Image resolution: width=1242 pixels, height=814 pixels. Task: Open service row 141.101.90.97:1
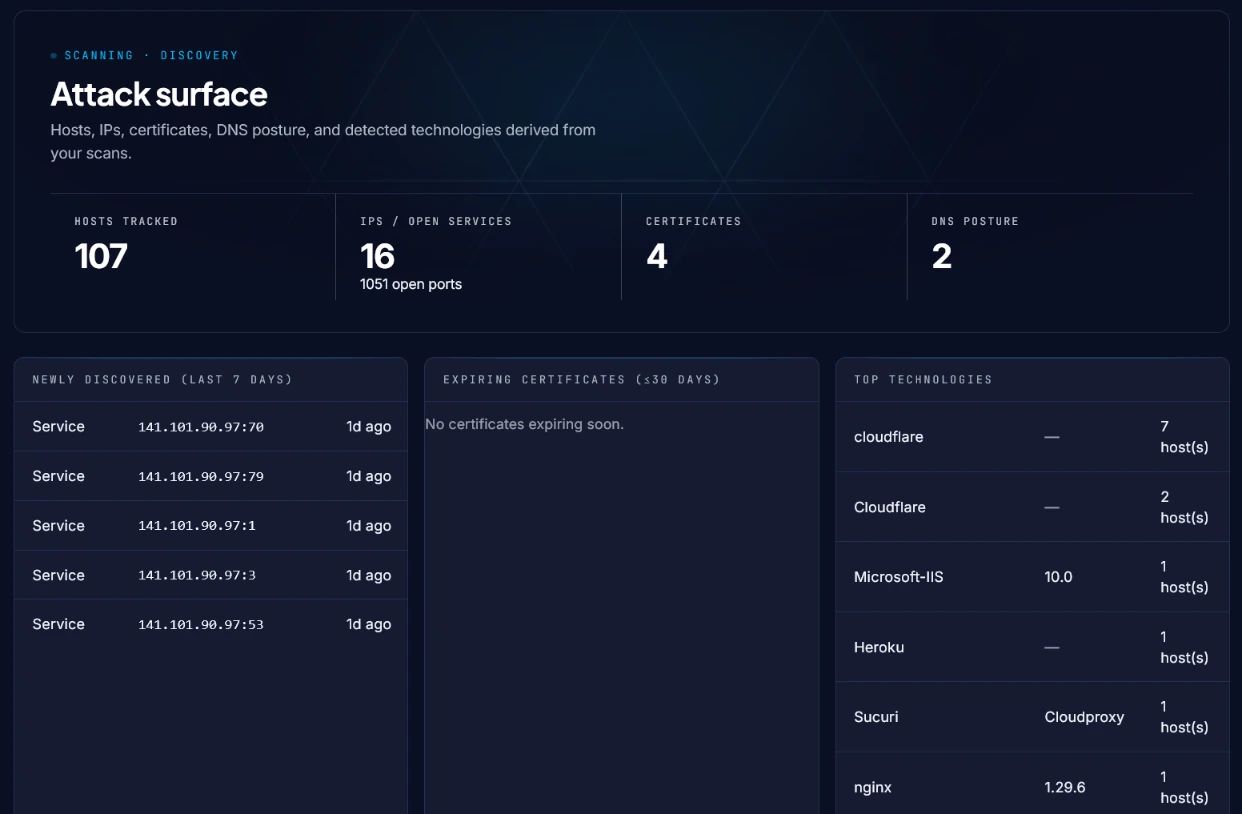[211, 526]
